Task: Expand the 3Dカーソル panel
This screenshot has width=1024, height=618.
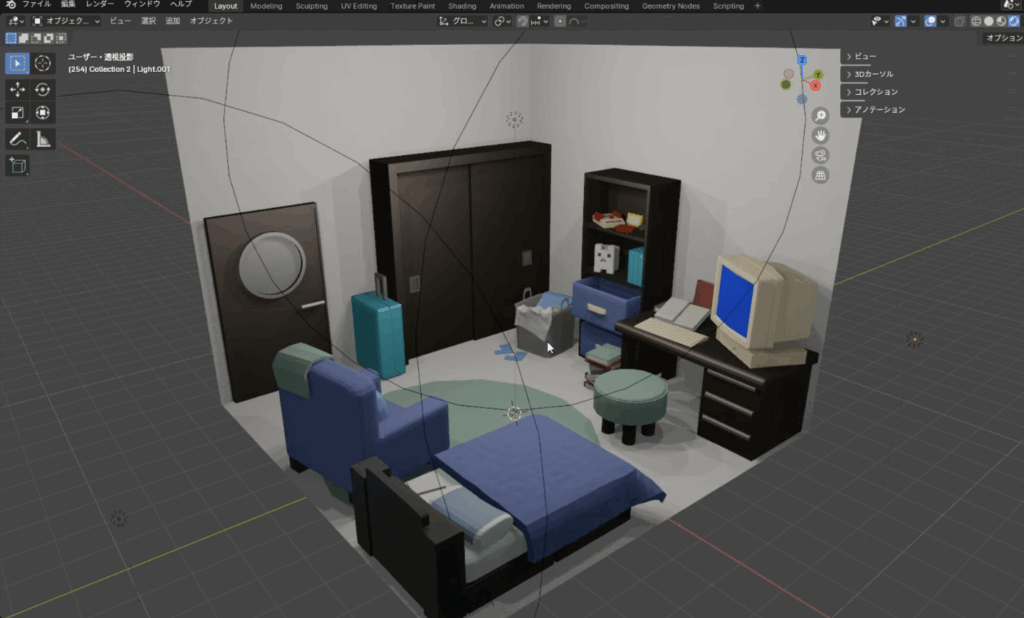Action: (873, 74)
